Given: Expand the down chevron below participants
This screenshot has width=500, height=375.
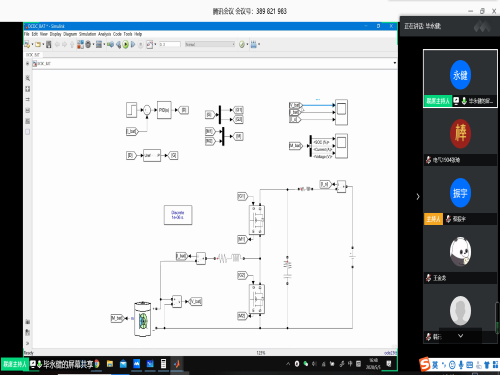Looking at the screenshot, I should (x=460, y=336).
